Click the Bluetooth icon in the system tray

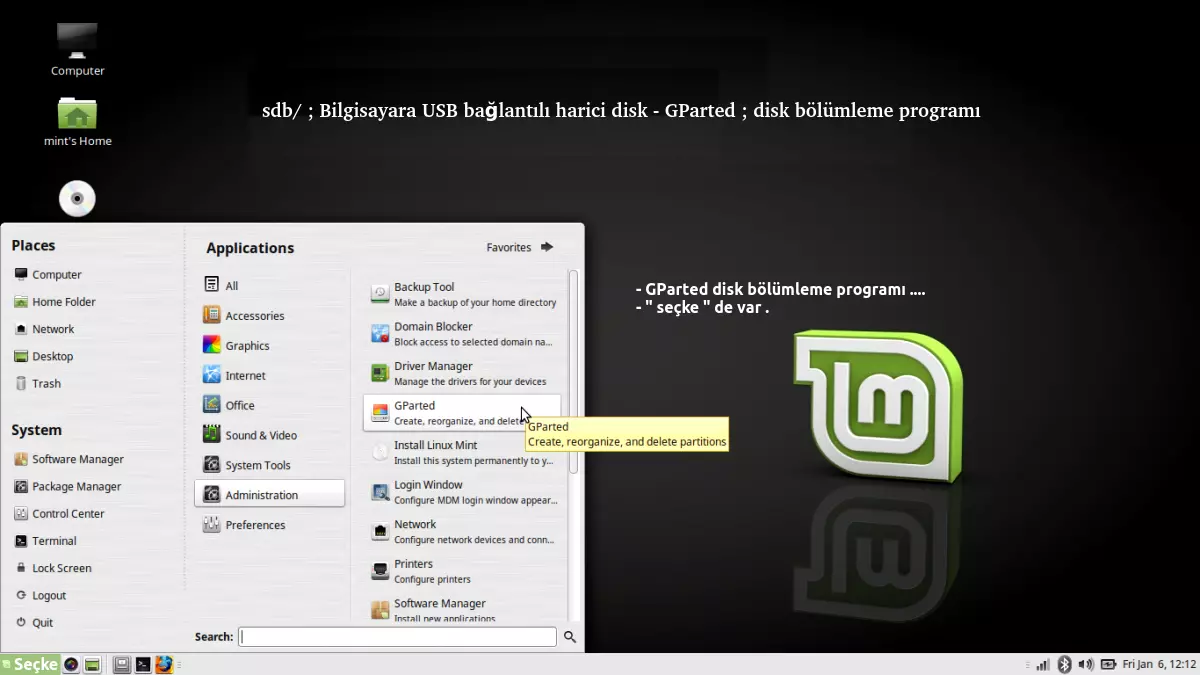[1064, 664]
